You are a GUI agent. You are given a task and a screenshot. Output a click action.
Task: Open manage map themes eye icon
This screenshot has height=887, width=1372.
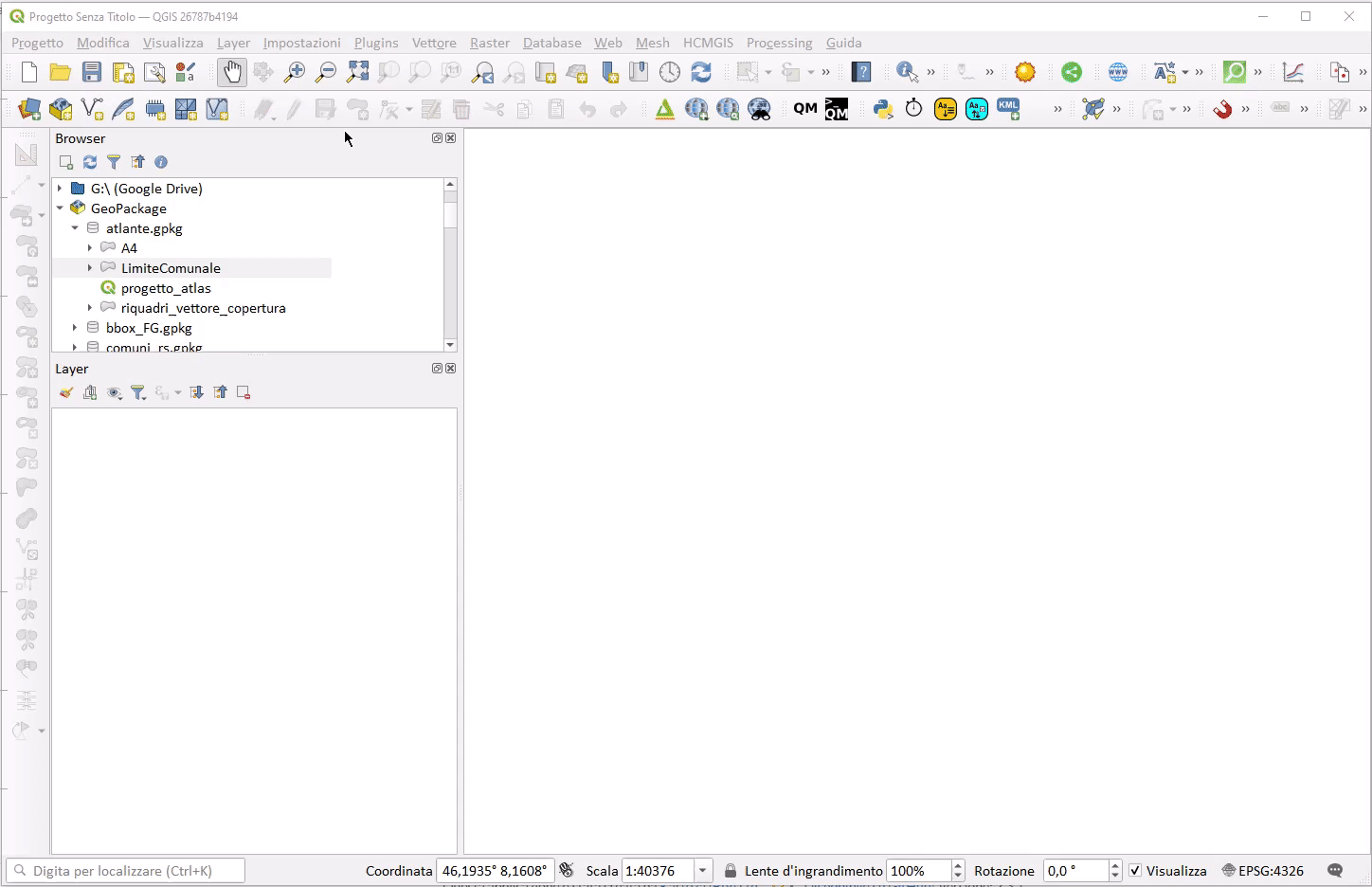tap(115, 392)
